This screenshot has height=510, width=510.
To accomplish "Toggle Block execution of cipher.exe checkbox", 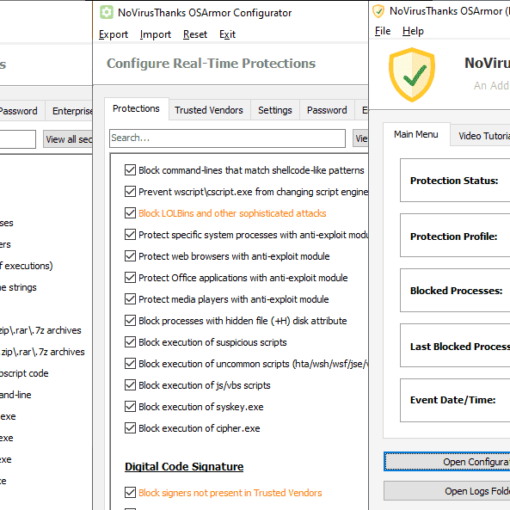I will pos(130,428).
